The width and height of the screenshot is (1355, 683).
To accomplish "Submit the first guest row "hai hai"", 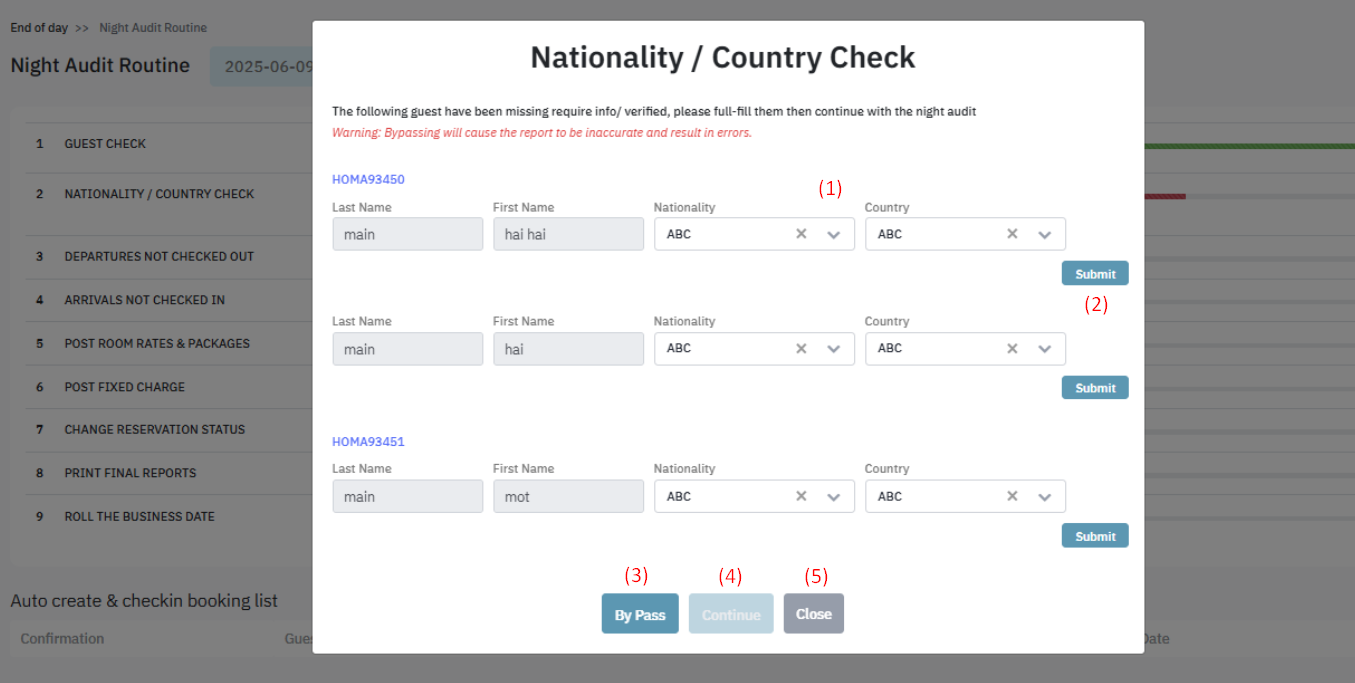I will [1095, 274].
